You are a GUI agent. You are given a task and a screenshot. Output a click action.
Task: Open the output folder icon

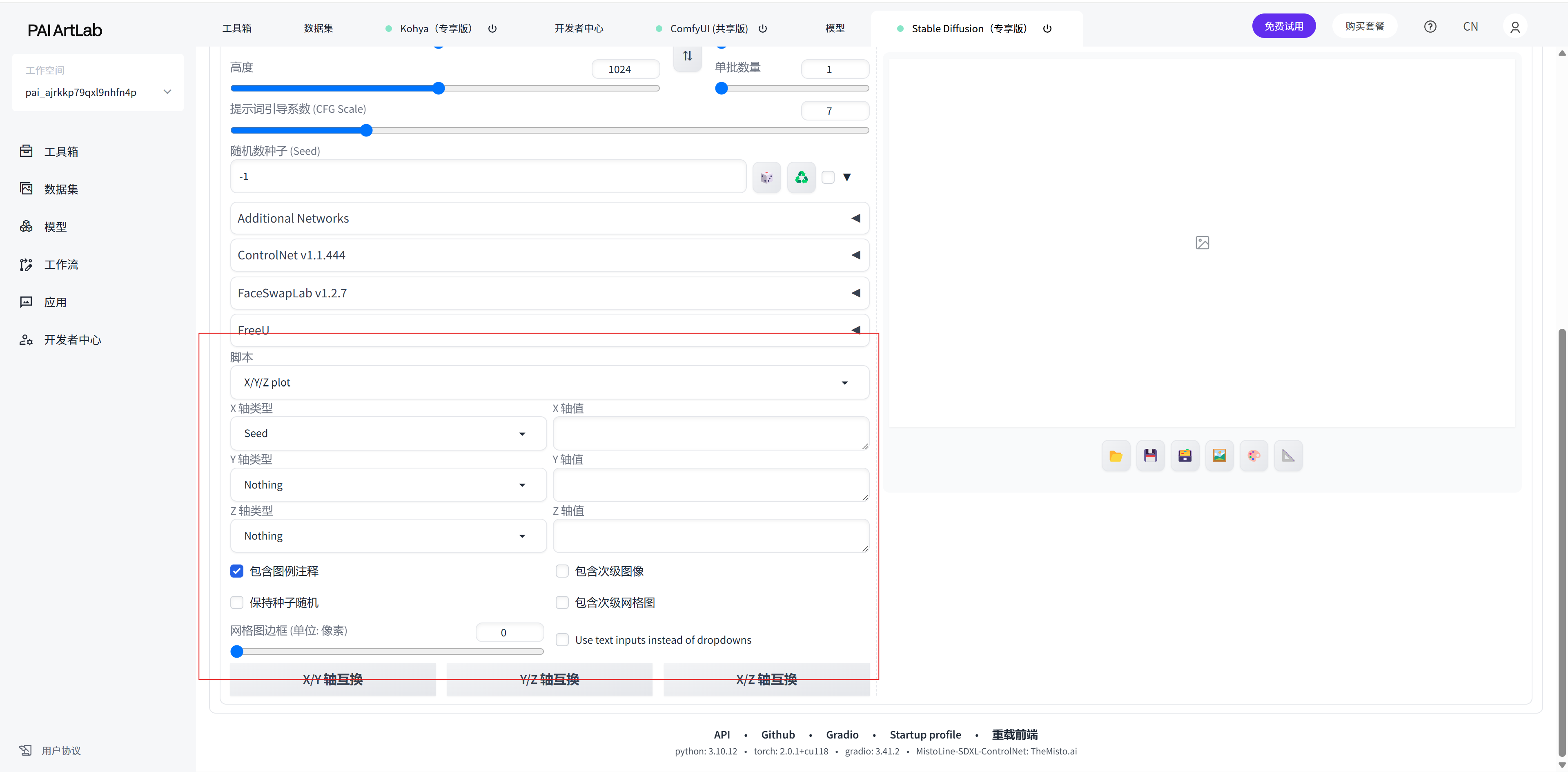1115,455
